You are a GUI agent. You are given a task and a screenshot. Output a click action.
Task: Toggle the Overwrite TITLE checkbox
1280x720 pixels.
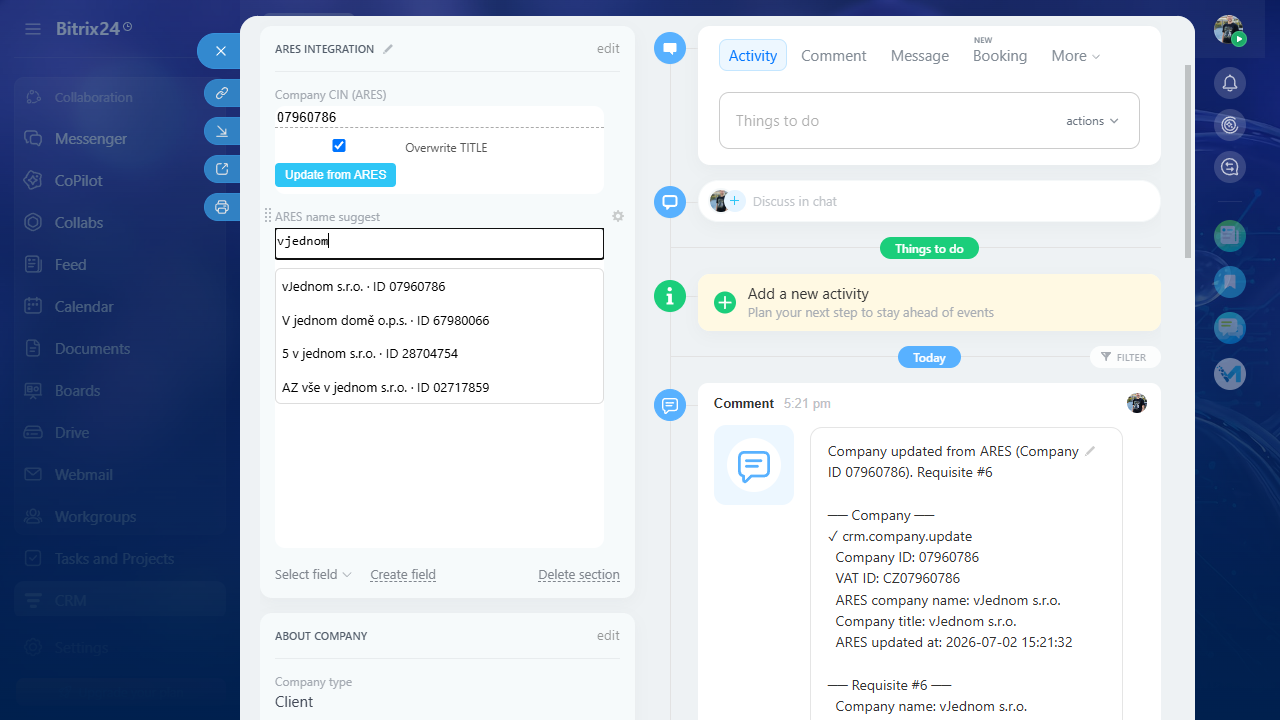tap(339, 146)
